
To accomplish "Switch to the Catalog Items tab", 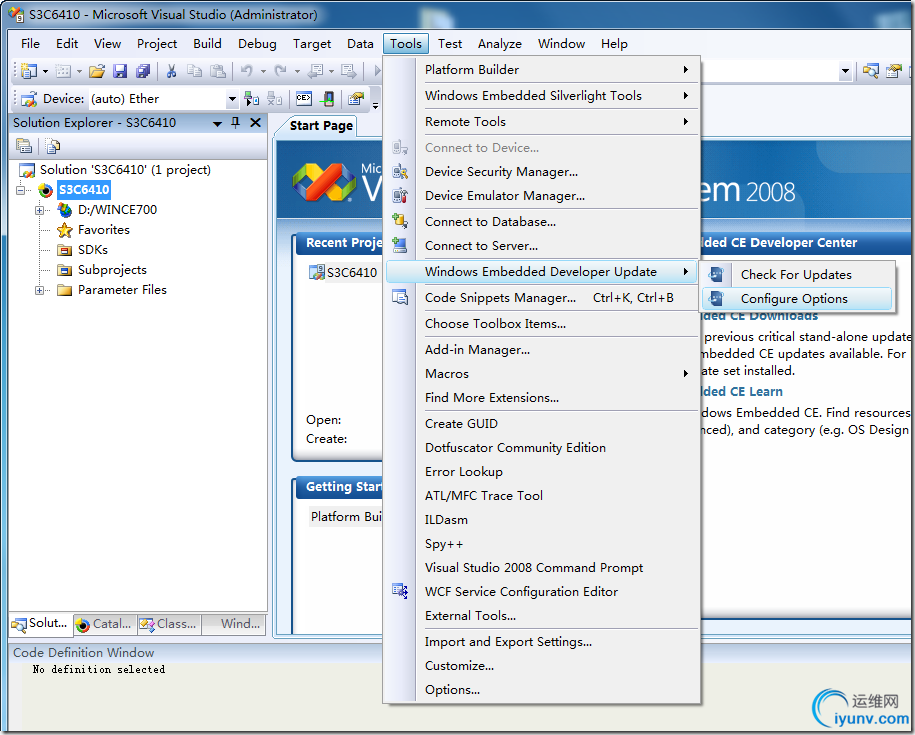I will tap(104, 624).
